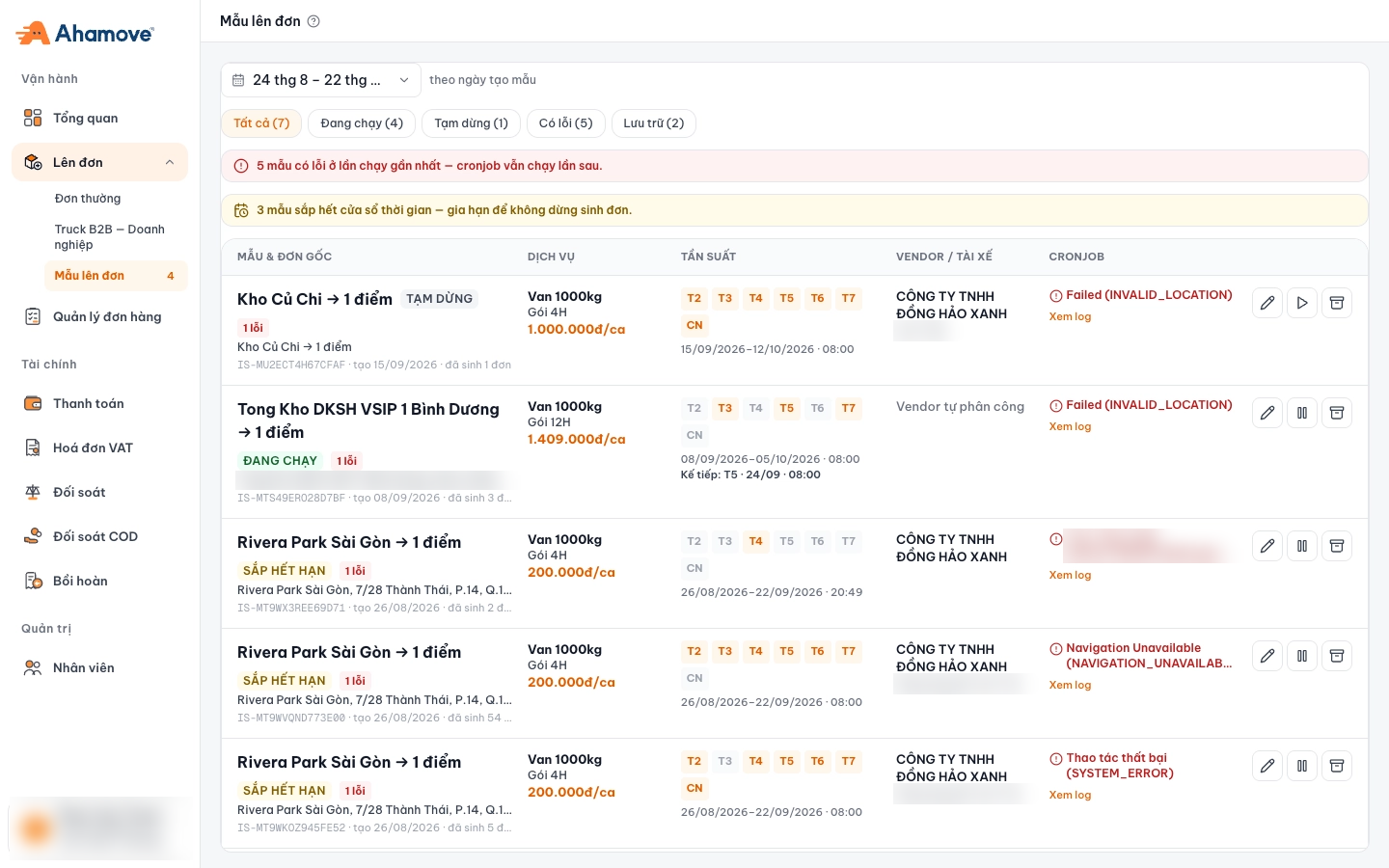Select the Tất cả (7) filter
Image resolution: width=1389 pixels, height=868 pixels.
261,123
